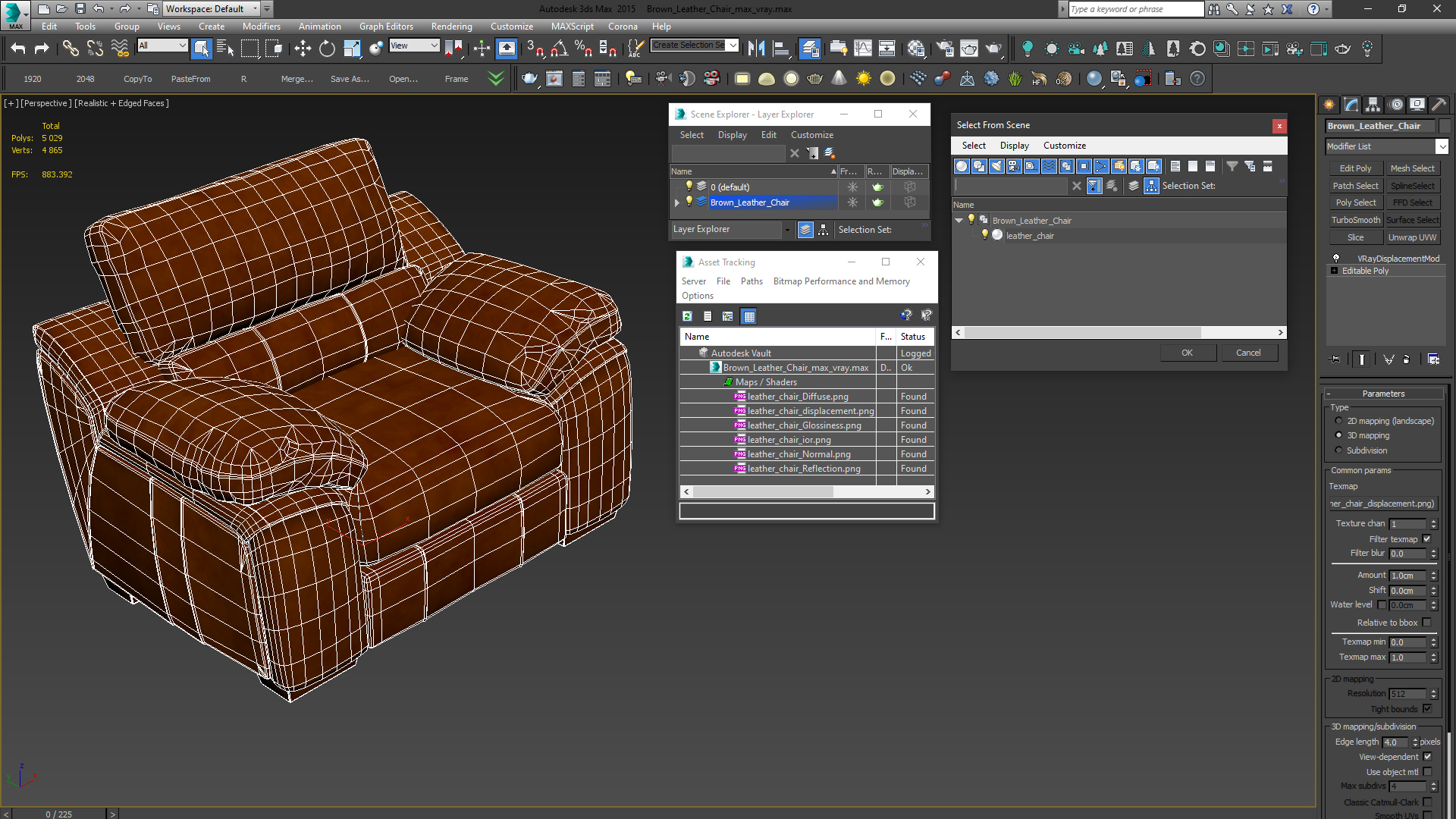Click OK in Select From Scene dialog
The width and height of the screenshot is (1456, 819).
click(x=1187, y=353)
